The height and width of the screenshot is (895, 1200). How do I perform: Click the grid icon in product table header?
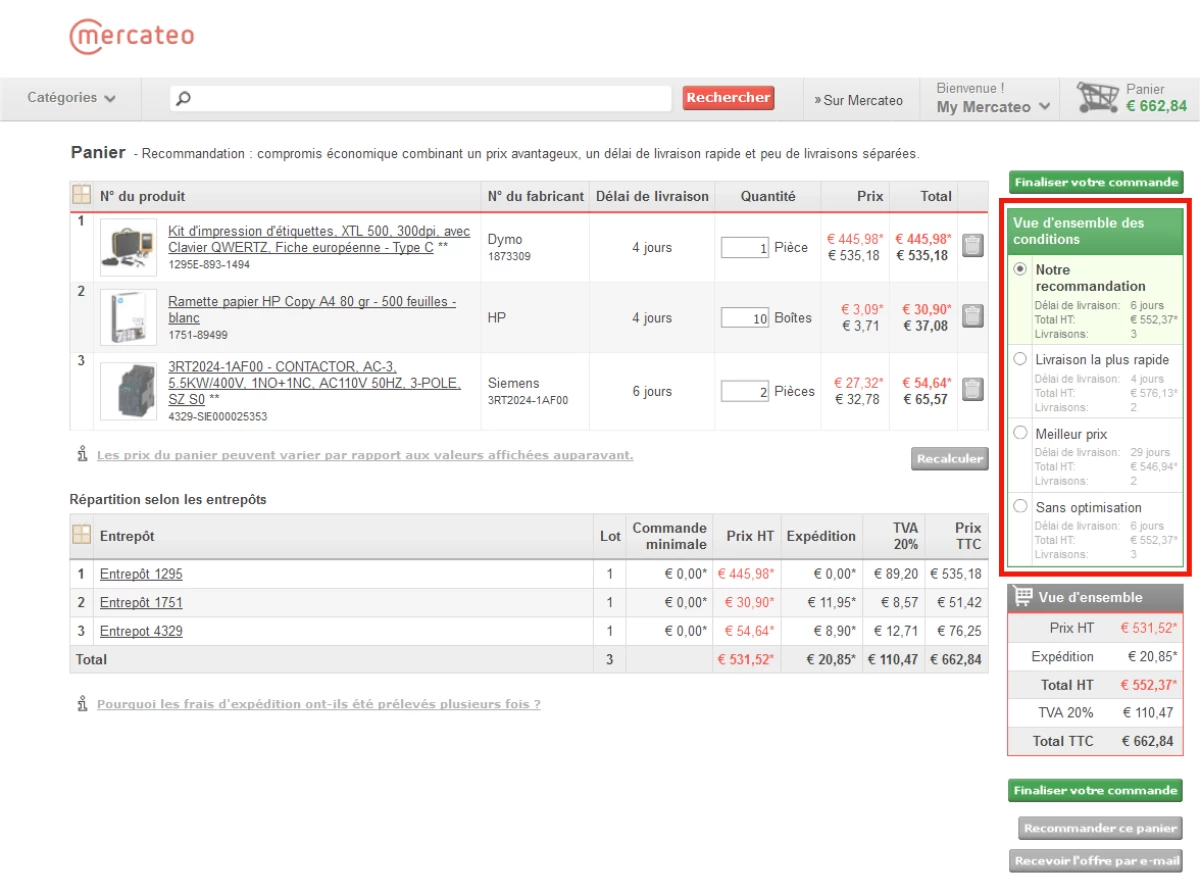(82, 195)
